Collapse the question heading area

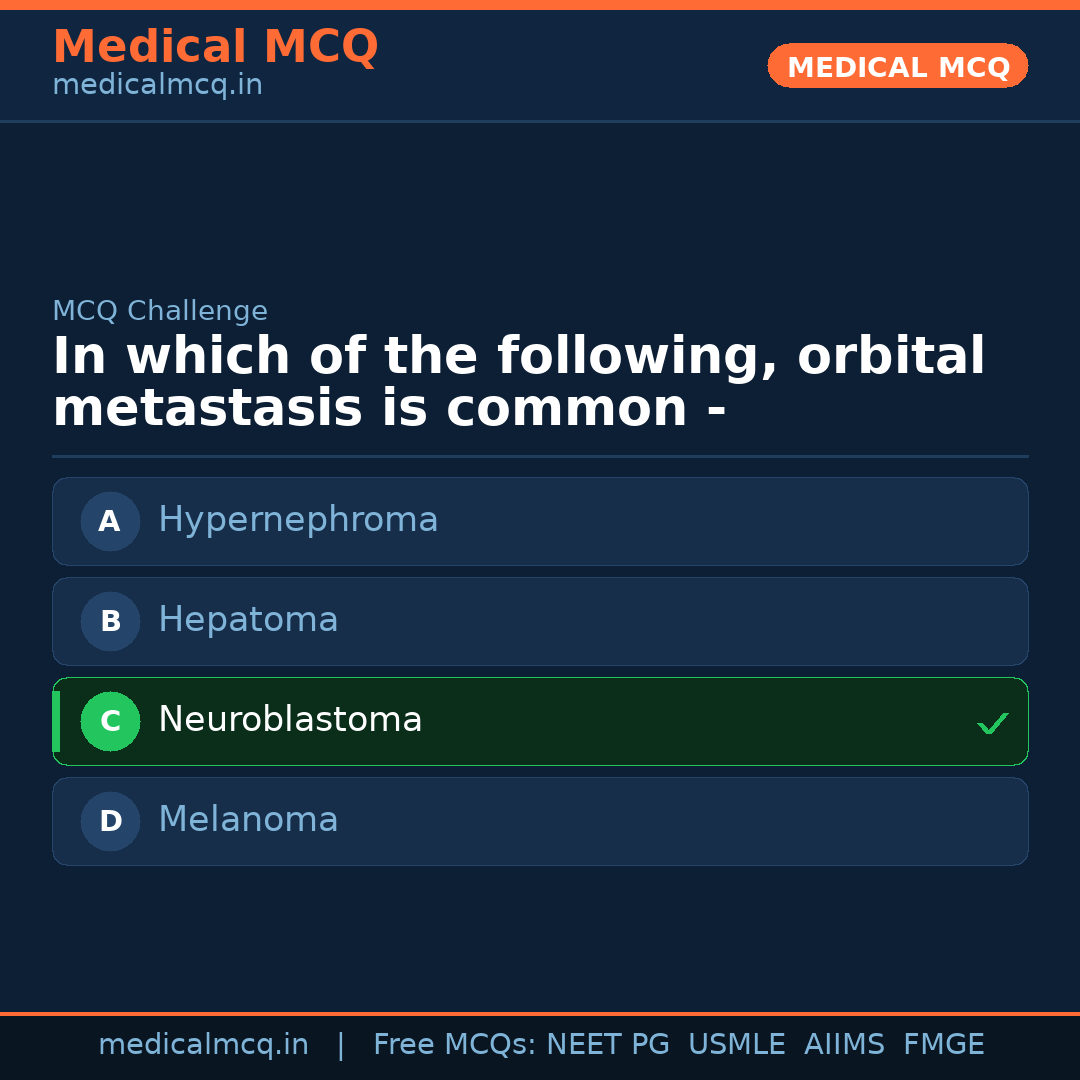pyautogui.click(x=519, y=380)
